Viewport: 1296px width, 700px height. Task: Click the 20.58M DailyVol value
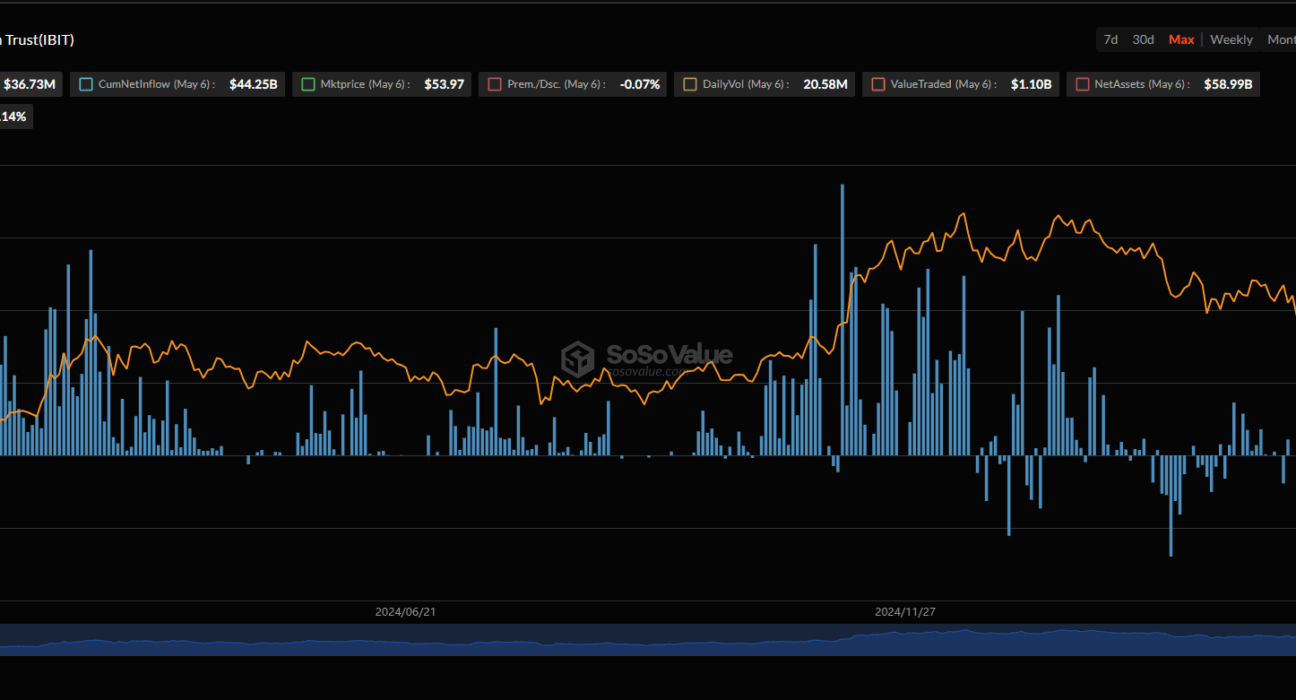point(825,85)
